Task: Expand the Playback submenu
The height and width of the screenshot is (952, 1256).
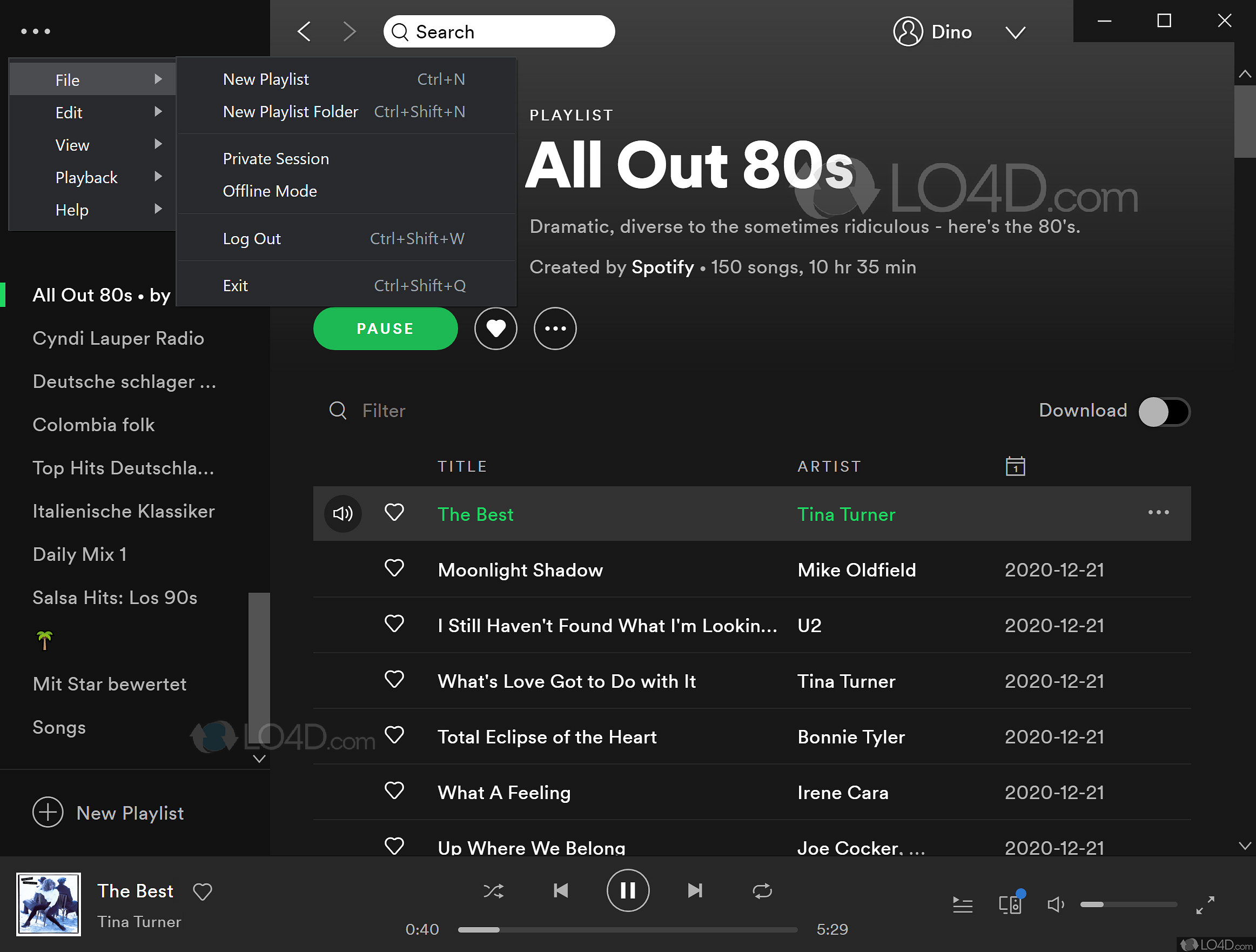Action: [x=87, y=177]
